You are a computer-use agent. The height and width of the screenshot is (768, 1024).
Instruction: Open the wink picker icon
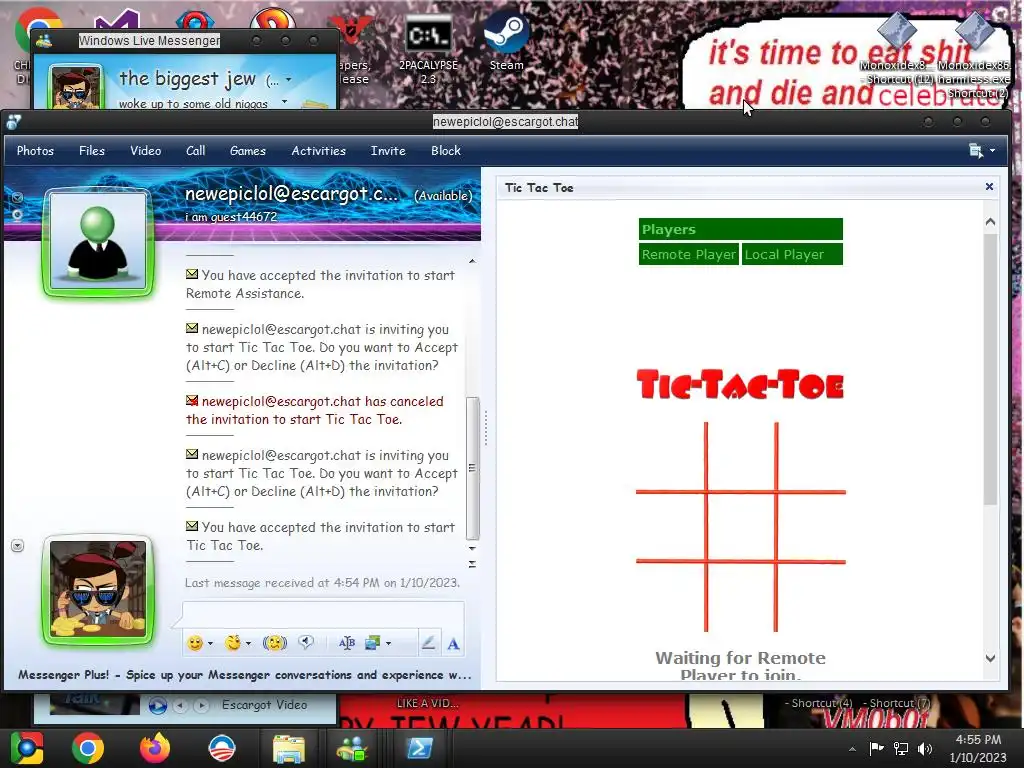click(232, 643)
